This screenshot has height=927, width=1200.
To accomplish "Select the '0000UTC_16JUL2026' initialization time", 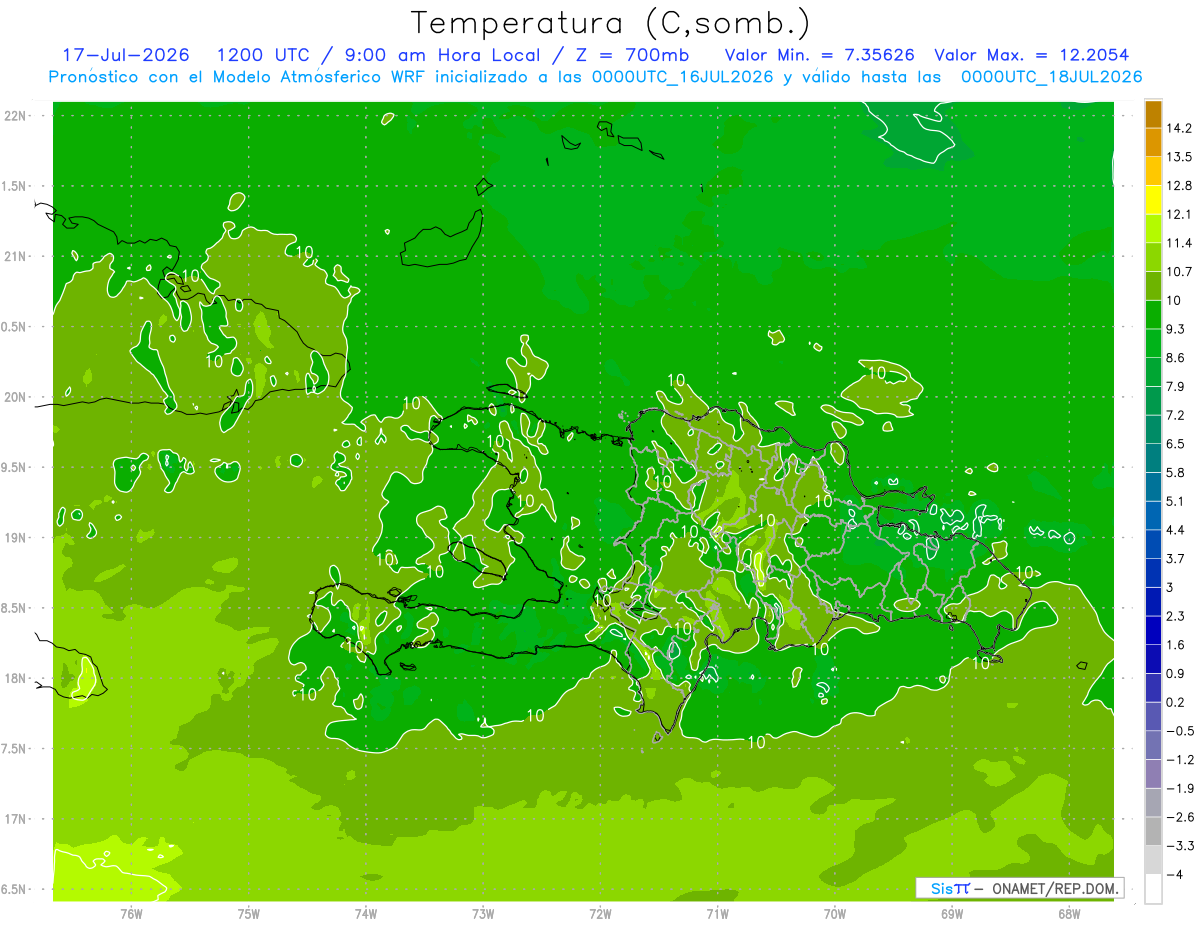I will tap(682, 77).
